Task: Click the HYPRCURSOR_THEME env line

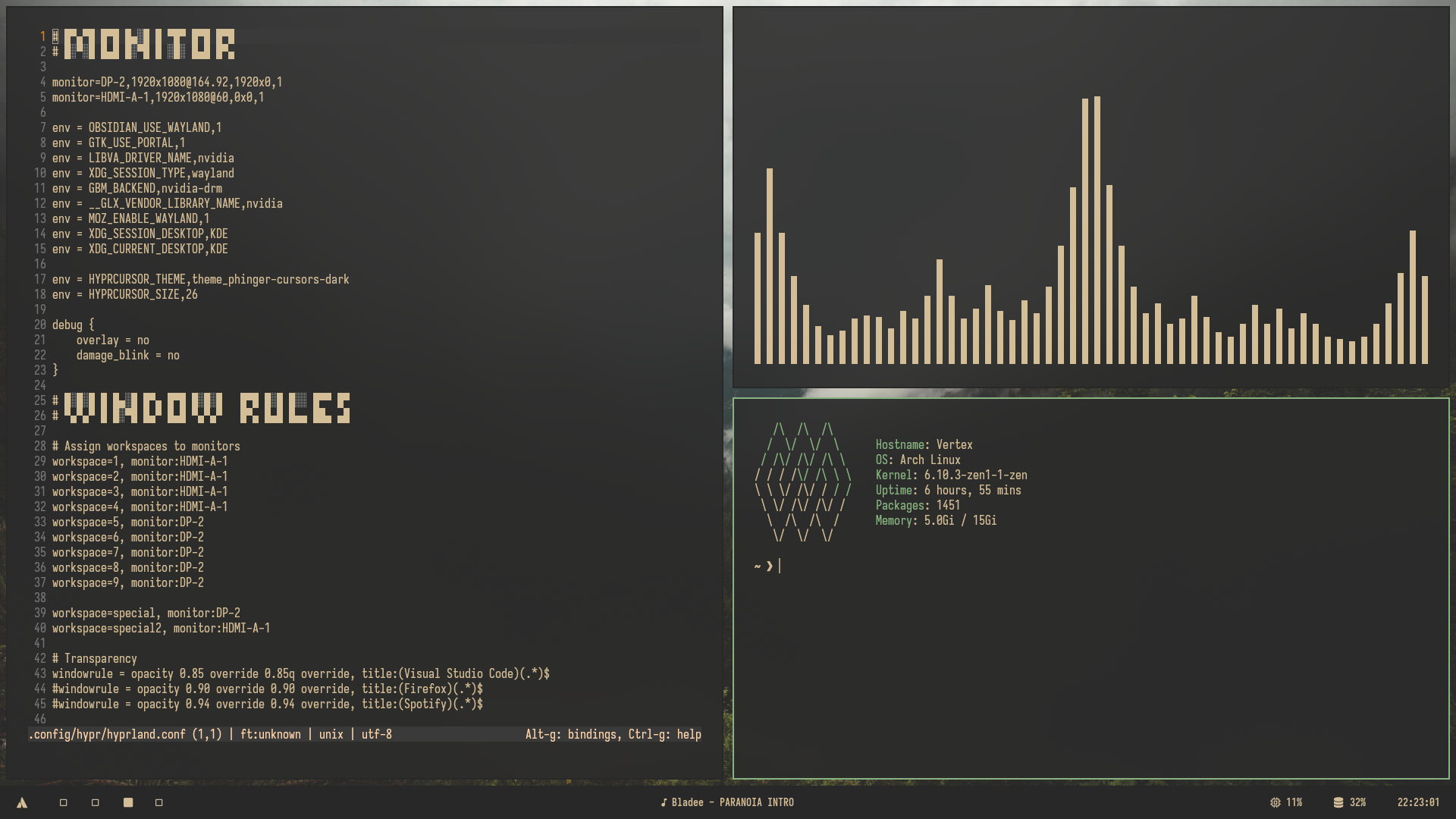Action: tap(200, 279)
